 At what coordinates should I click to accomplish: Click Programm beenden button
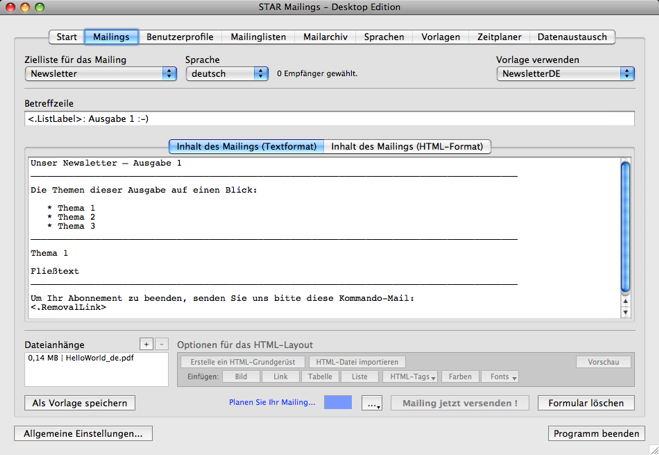pyautogui.click(x=596, y=433)
